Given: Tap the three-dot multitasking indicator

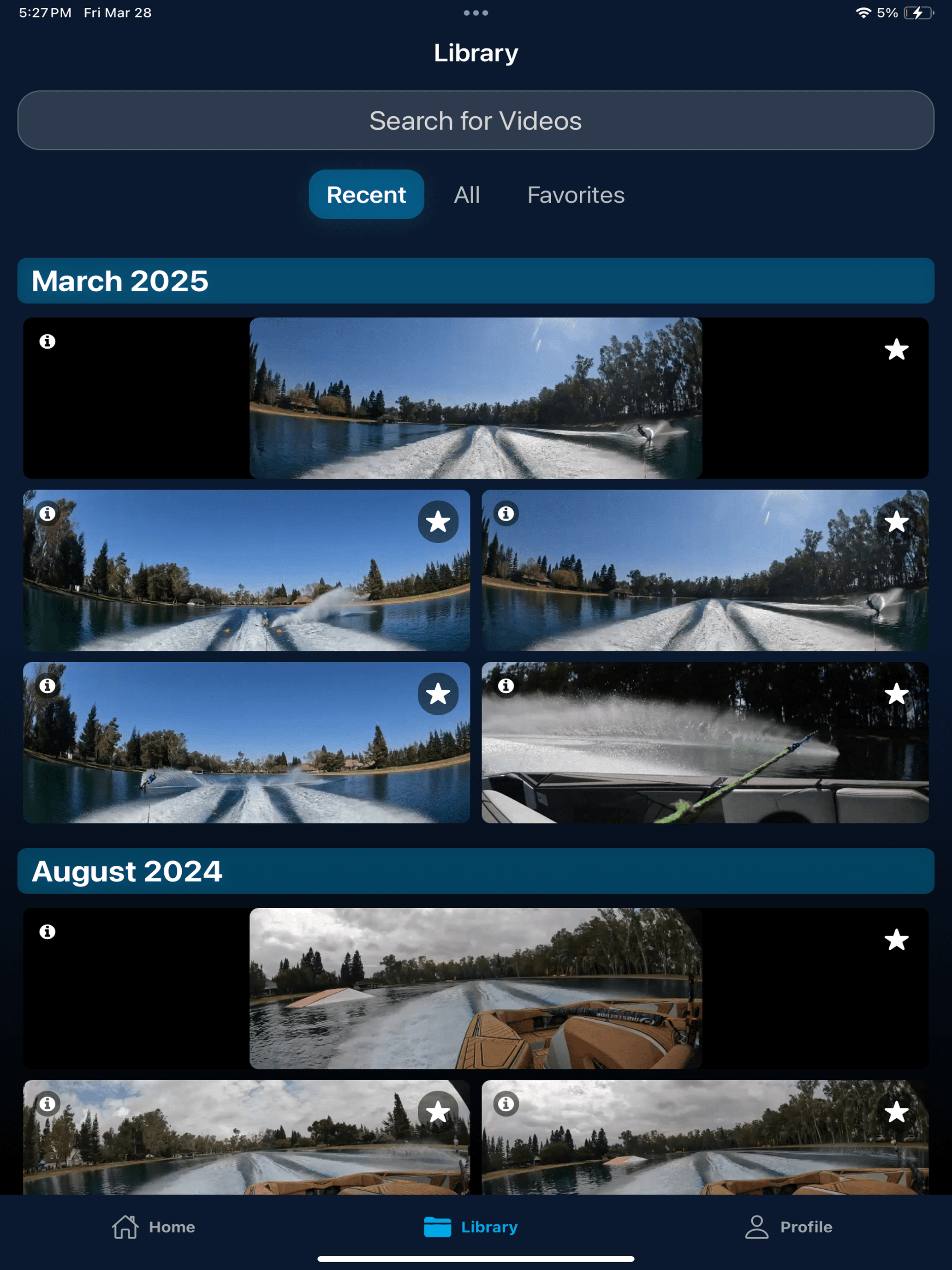Looking at the screenshot, I should click(476, 12).
